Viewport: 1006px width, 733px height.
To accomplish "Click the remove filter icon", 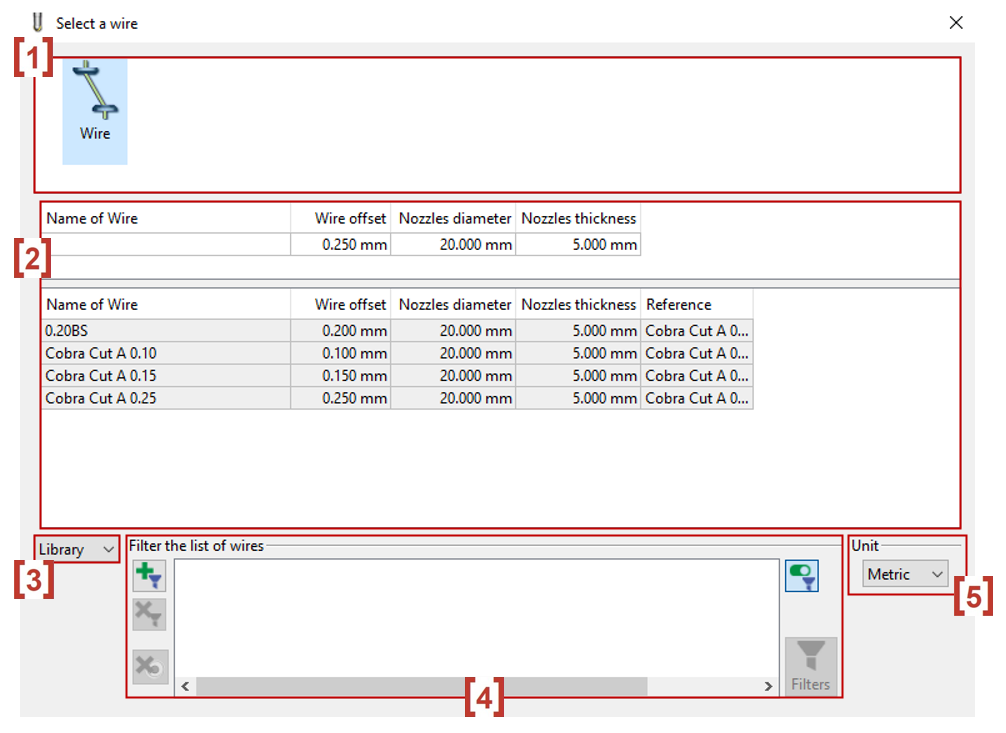I will click(149, 614).
